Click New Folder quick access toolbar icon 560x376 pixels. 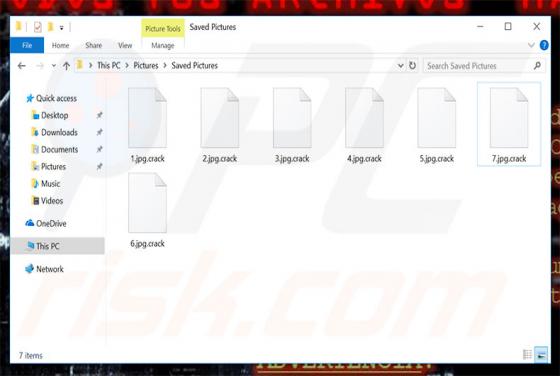(x=50, y=27)
